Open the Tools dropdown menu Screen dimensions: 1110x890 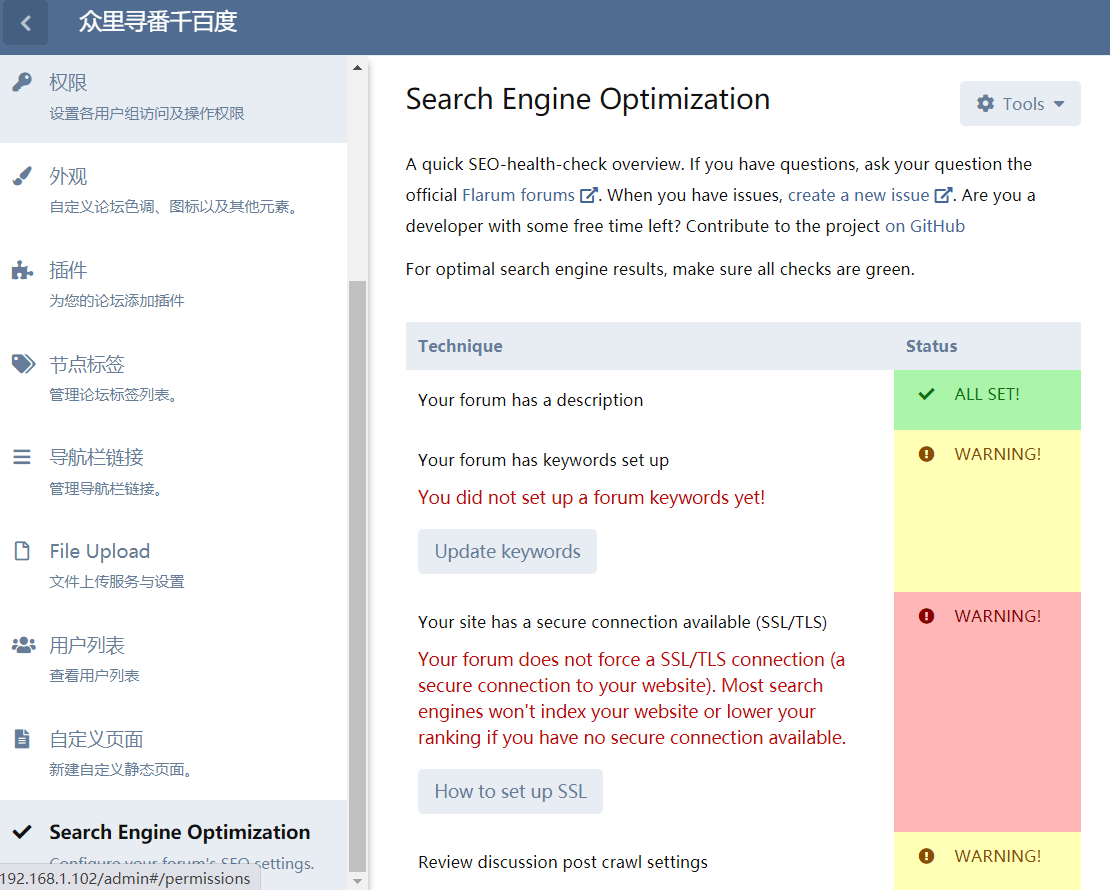[1020, 104]
